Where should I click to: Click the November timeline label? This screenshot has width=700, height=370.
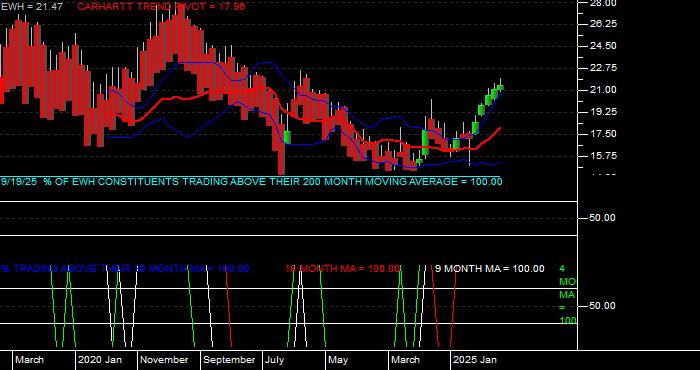(164, 360)
